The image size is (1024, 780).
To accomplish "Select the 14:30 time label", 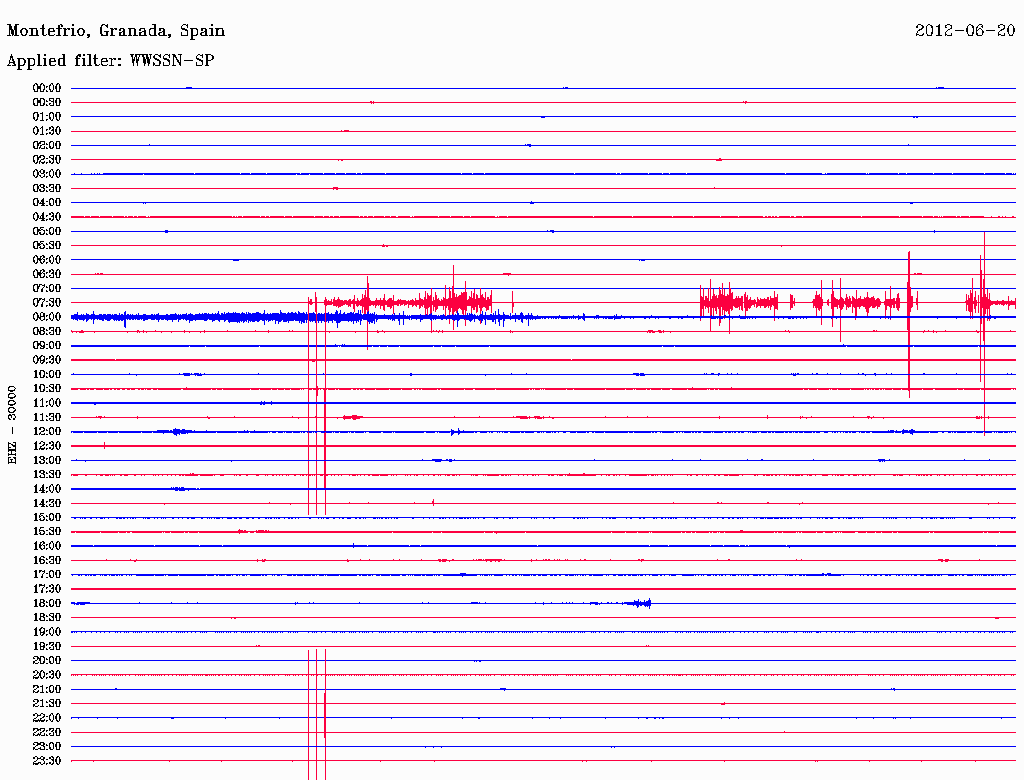I will click(x=47, y=503).
